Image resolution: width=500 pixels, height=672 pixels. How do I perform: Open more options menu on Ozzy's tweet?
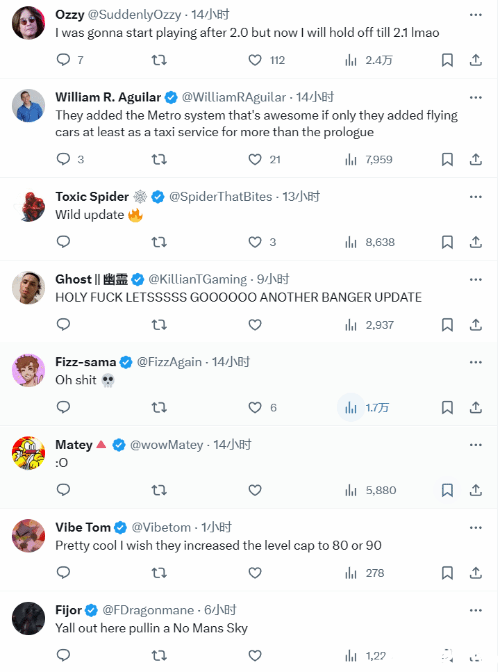coord(476,15)
